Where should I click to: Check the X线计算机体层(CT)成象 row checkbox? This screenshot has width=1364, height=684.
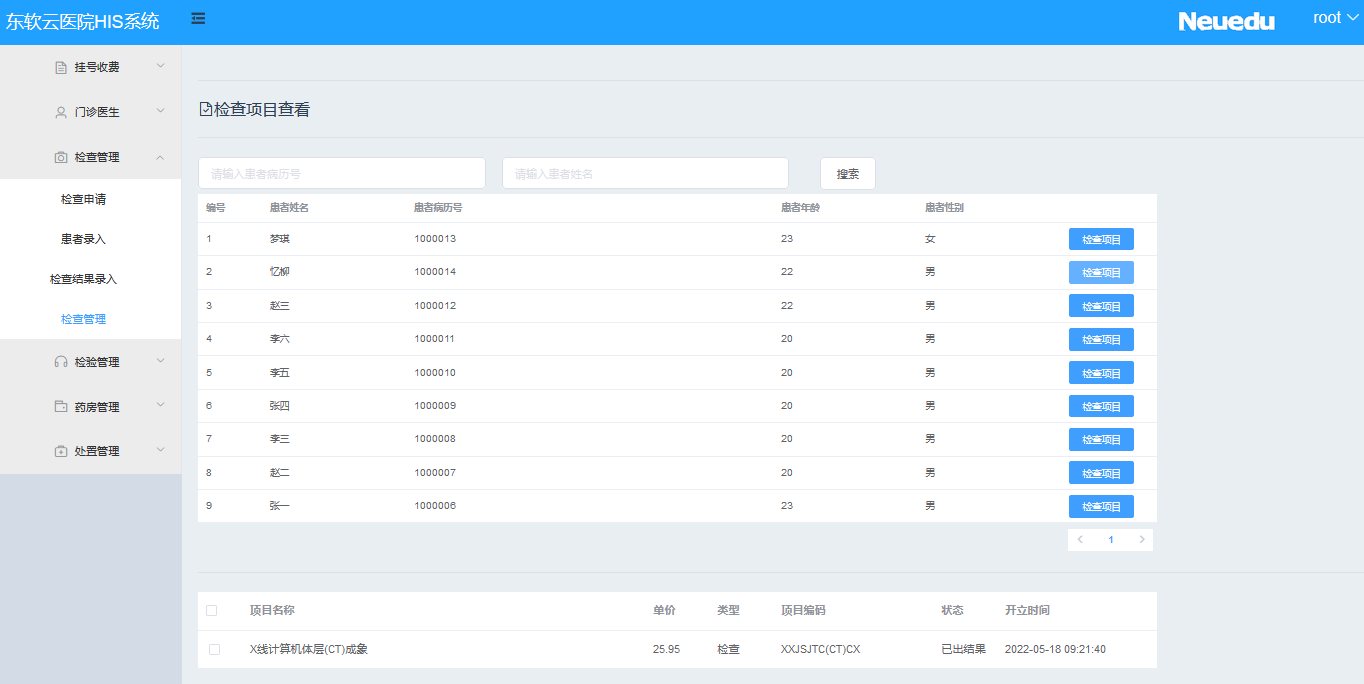tap(214, 649)
